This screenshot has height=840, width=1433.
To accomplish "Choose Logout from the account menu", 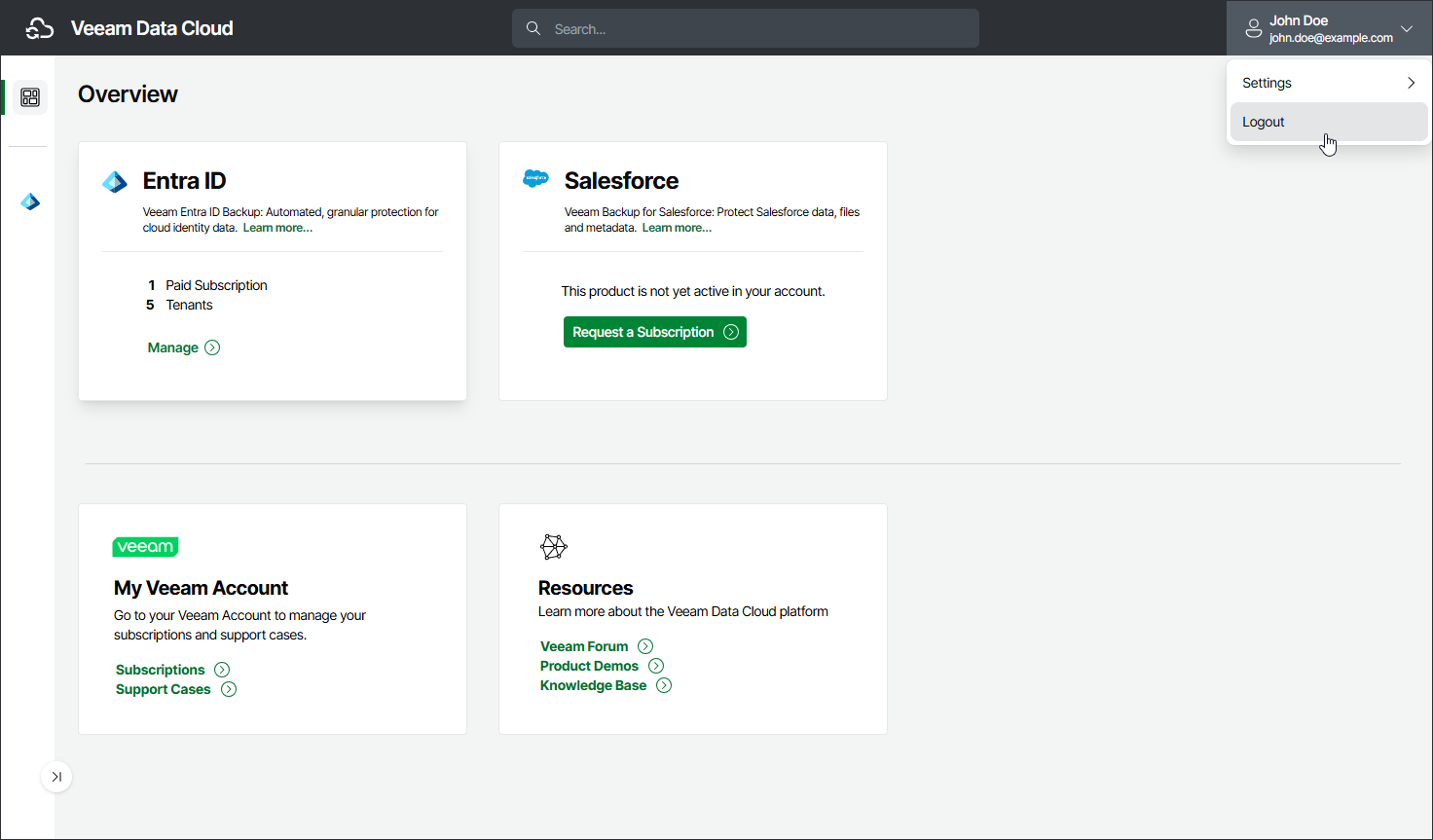I will point(1329,122).
